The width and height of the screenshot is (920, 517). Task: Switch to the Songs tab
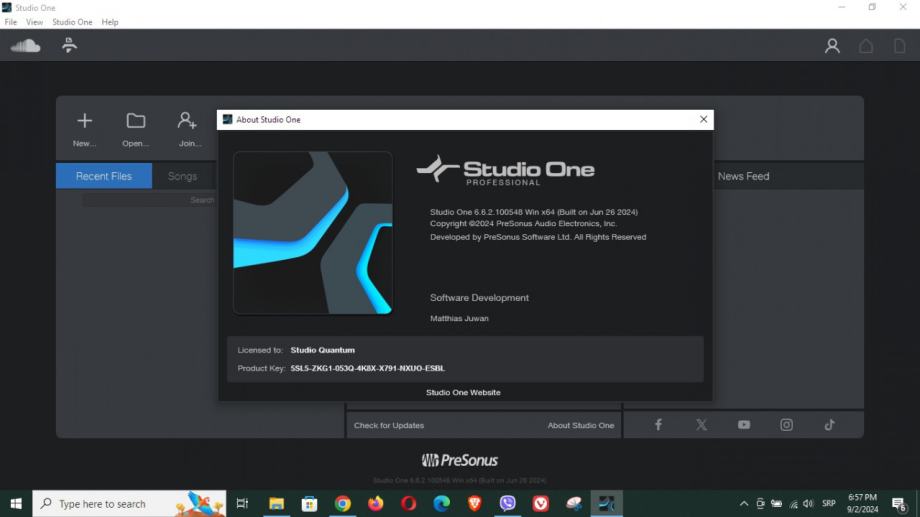(182, 176)
